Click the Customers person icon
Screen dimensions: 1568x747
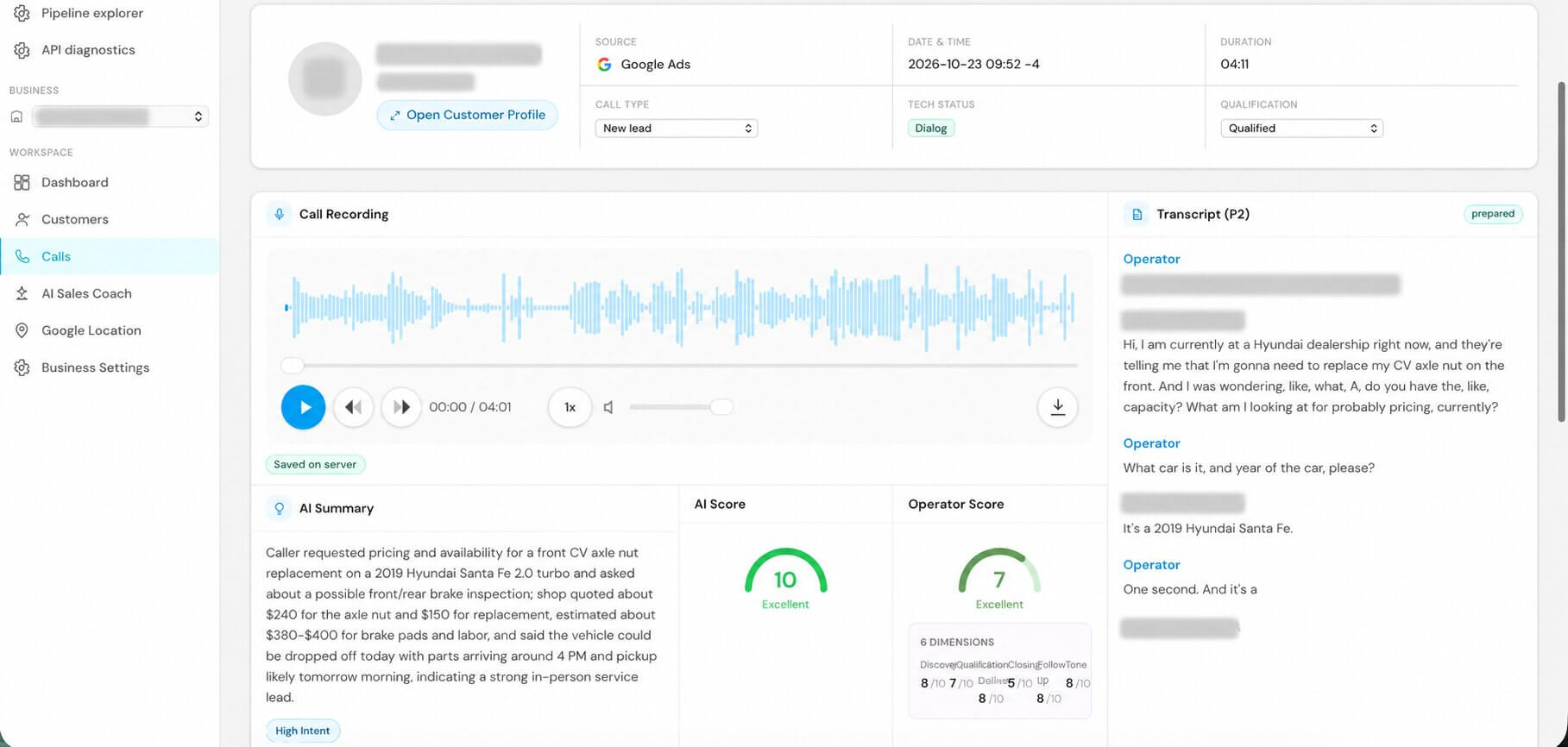pos(22,219)
